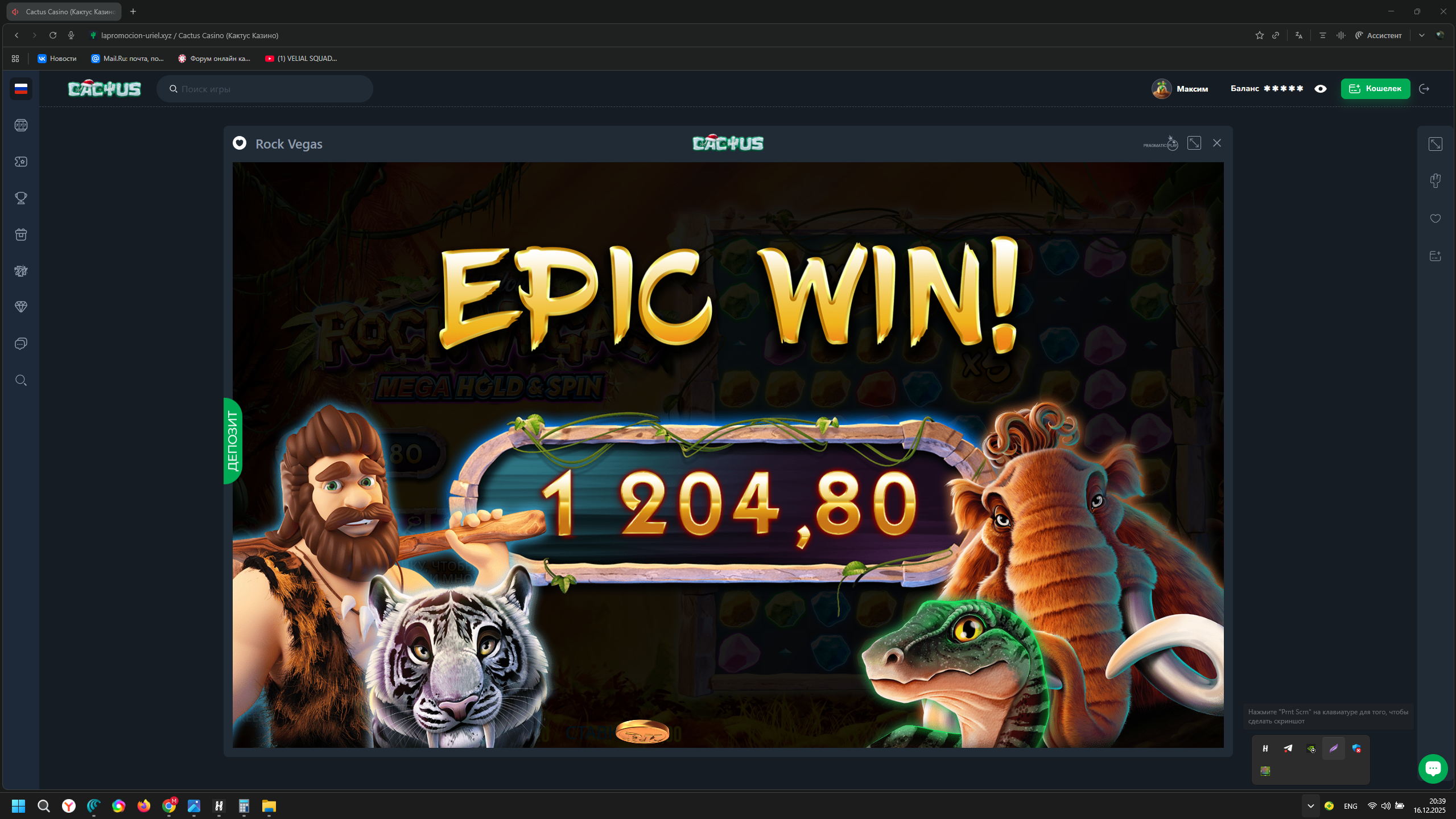Image resolution: width=1456 pixels, height=819 pixels.
Task: Select the Cactus Casino browser tab
Action: 64,11
